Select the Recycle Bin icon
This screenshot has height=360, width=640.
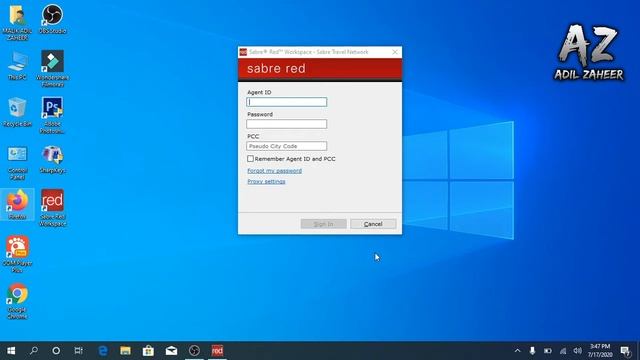tap(17, 112)
